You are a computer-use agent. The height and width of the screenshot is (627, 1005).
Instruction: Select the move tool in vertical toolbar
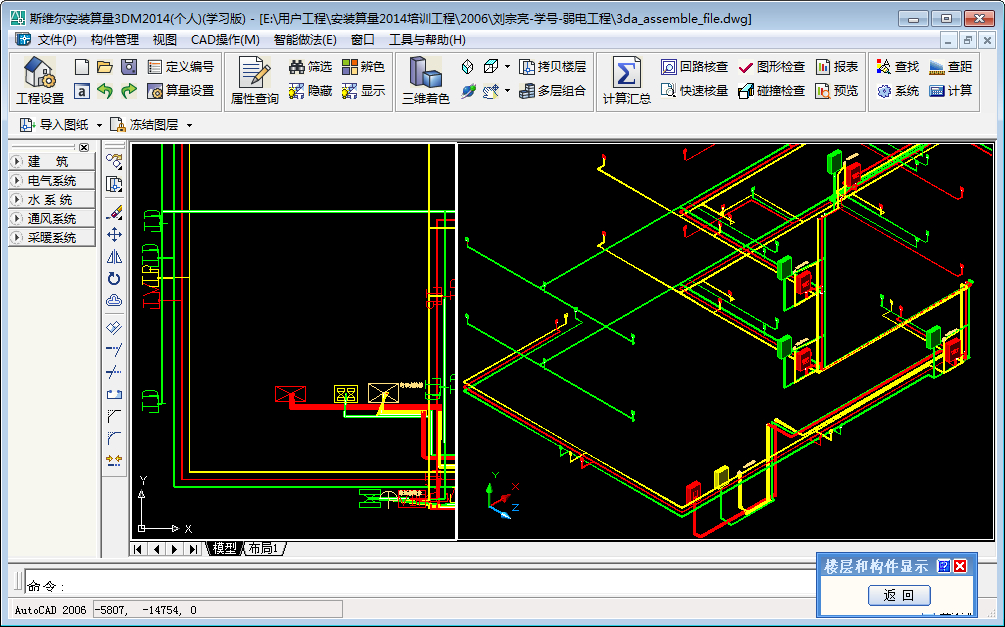[x=114, y=235]
